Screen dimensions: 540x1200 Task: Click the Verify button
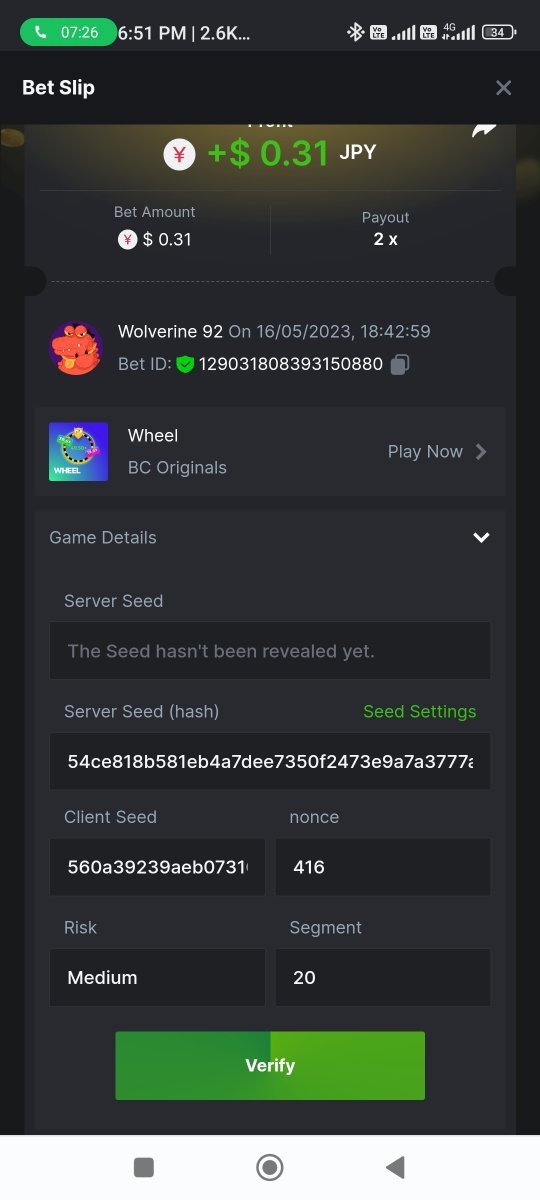(x=270, y=1066)
